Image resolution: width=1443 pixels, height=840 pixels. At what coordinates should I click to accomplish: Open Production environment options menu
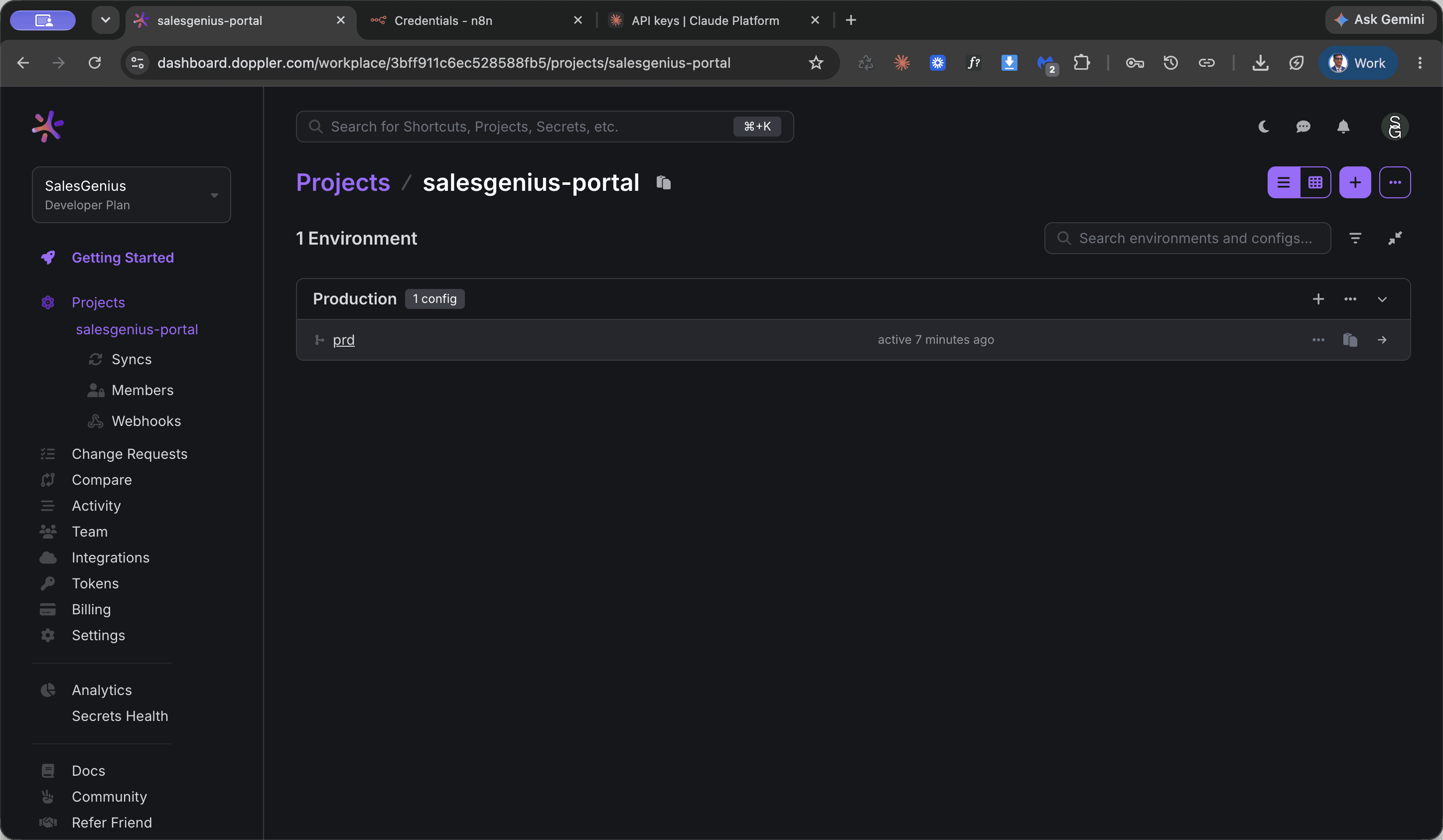click(1350, 299)
